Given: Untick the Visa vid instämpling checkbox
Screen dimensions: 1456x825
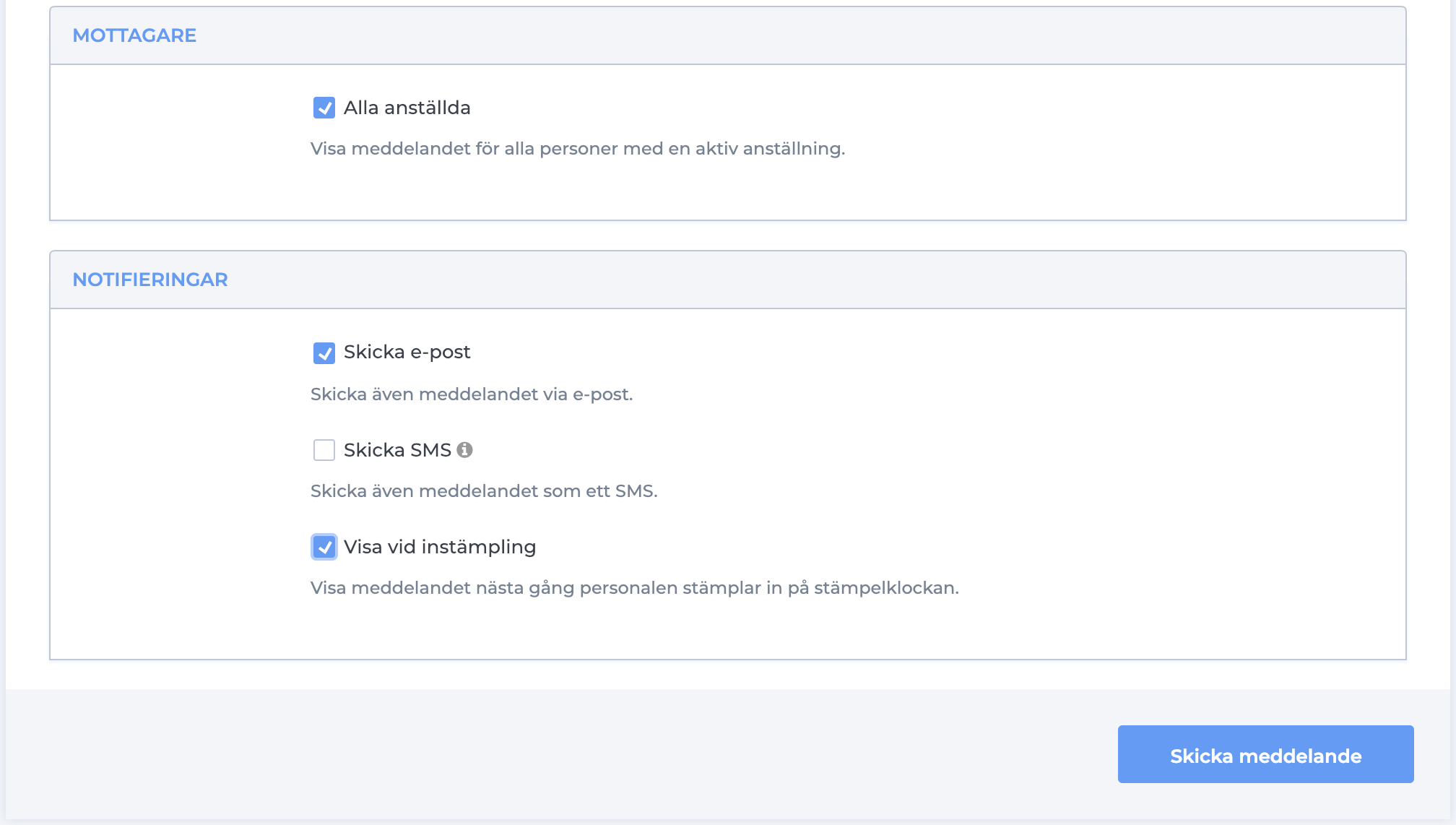Looking at the screenshot, I should [324, 547].
